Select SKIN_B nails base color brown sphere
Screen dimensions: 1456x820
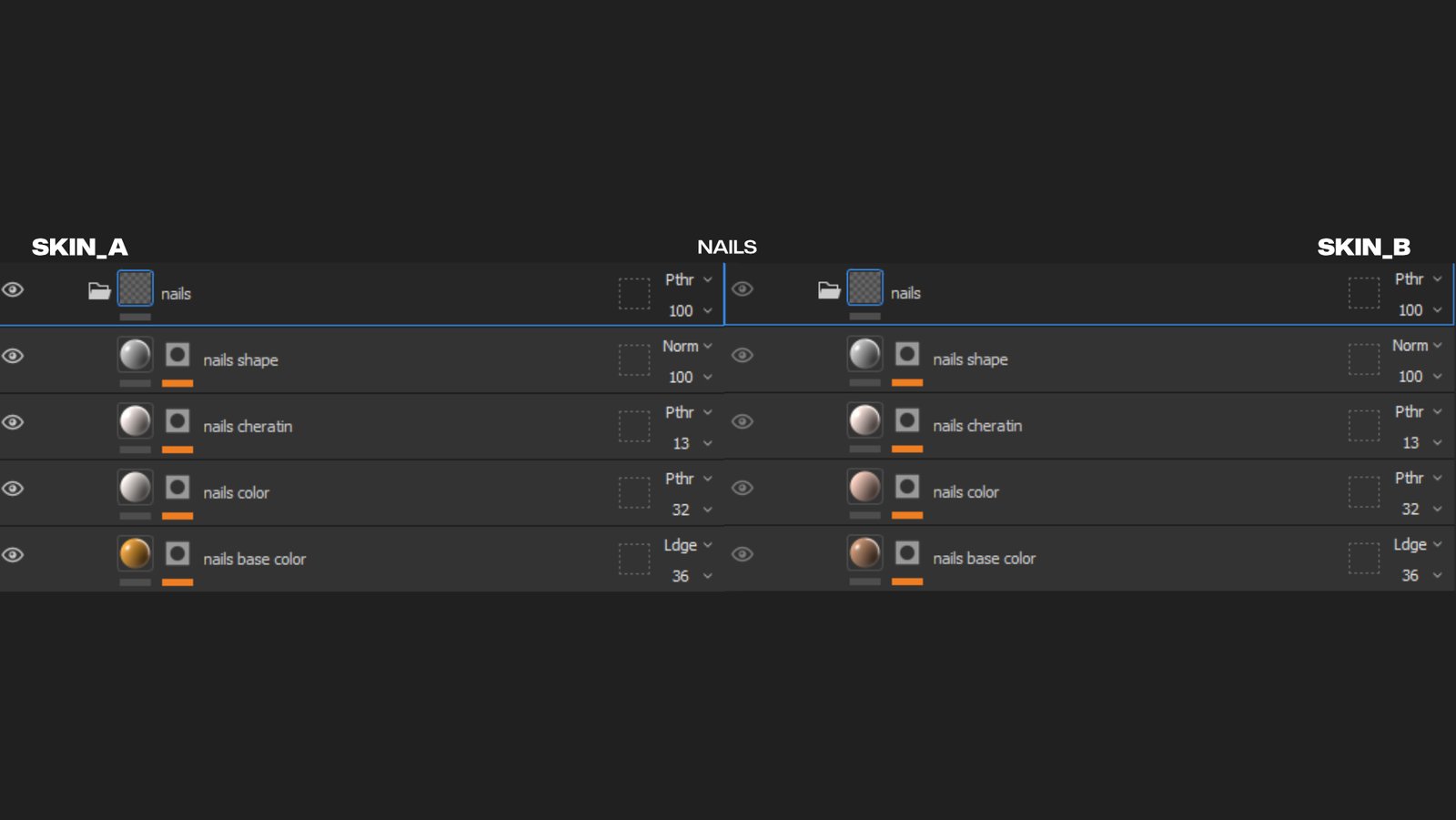[x=865, y=552]
